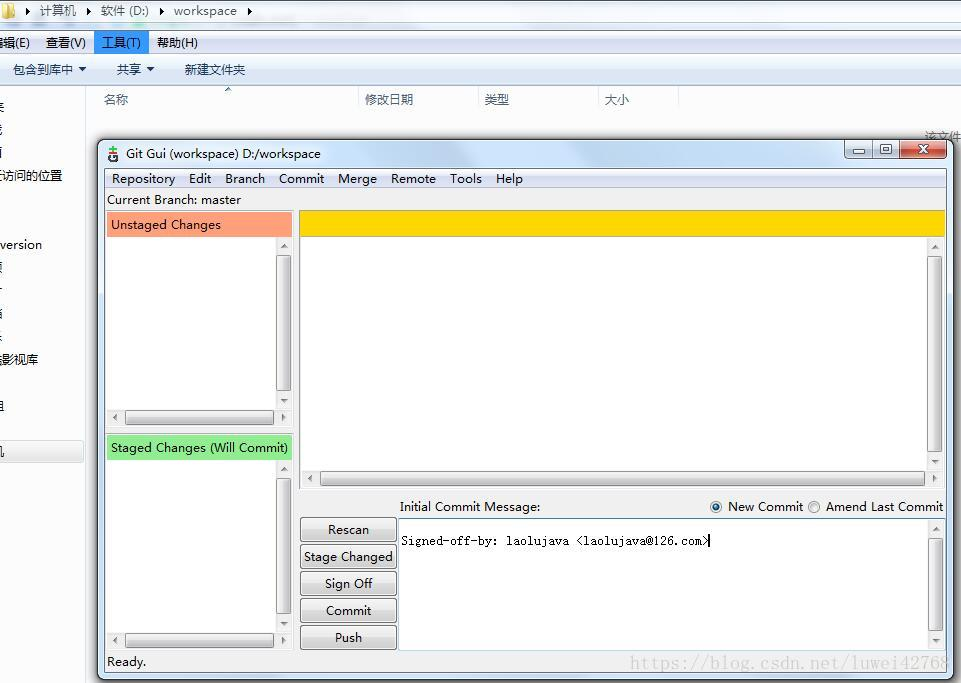
Task: Open the Remote menu
Action: 413,178
